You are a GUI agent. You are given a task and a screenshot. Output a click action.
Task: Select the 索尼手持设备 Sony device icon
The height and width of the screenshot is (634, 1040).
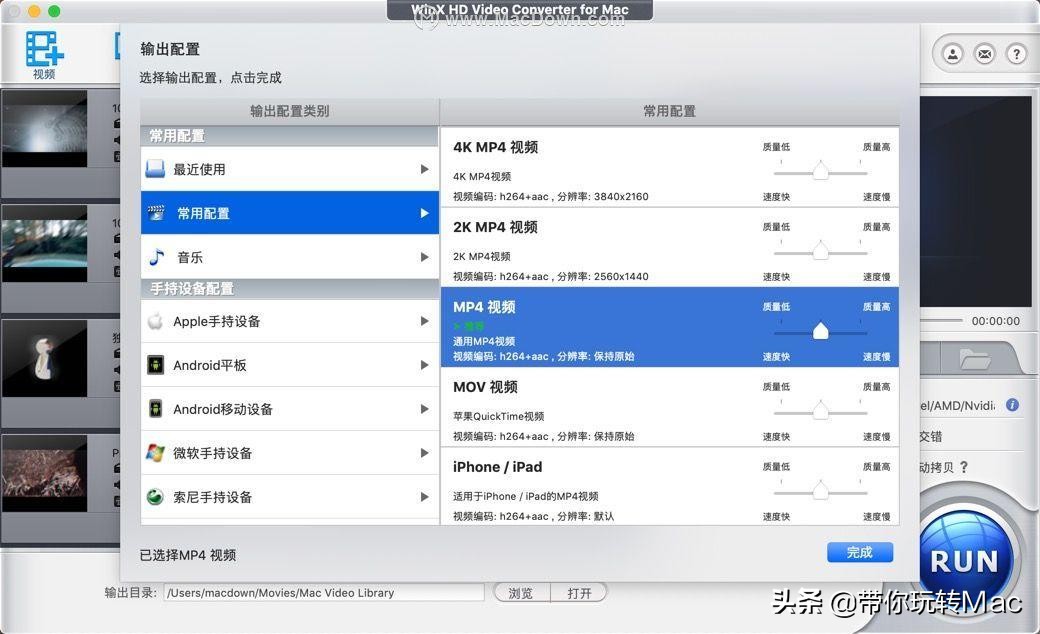coord(155,497)
